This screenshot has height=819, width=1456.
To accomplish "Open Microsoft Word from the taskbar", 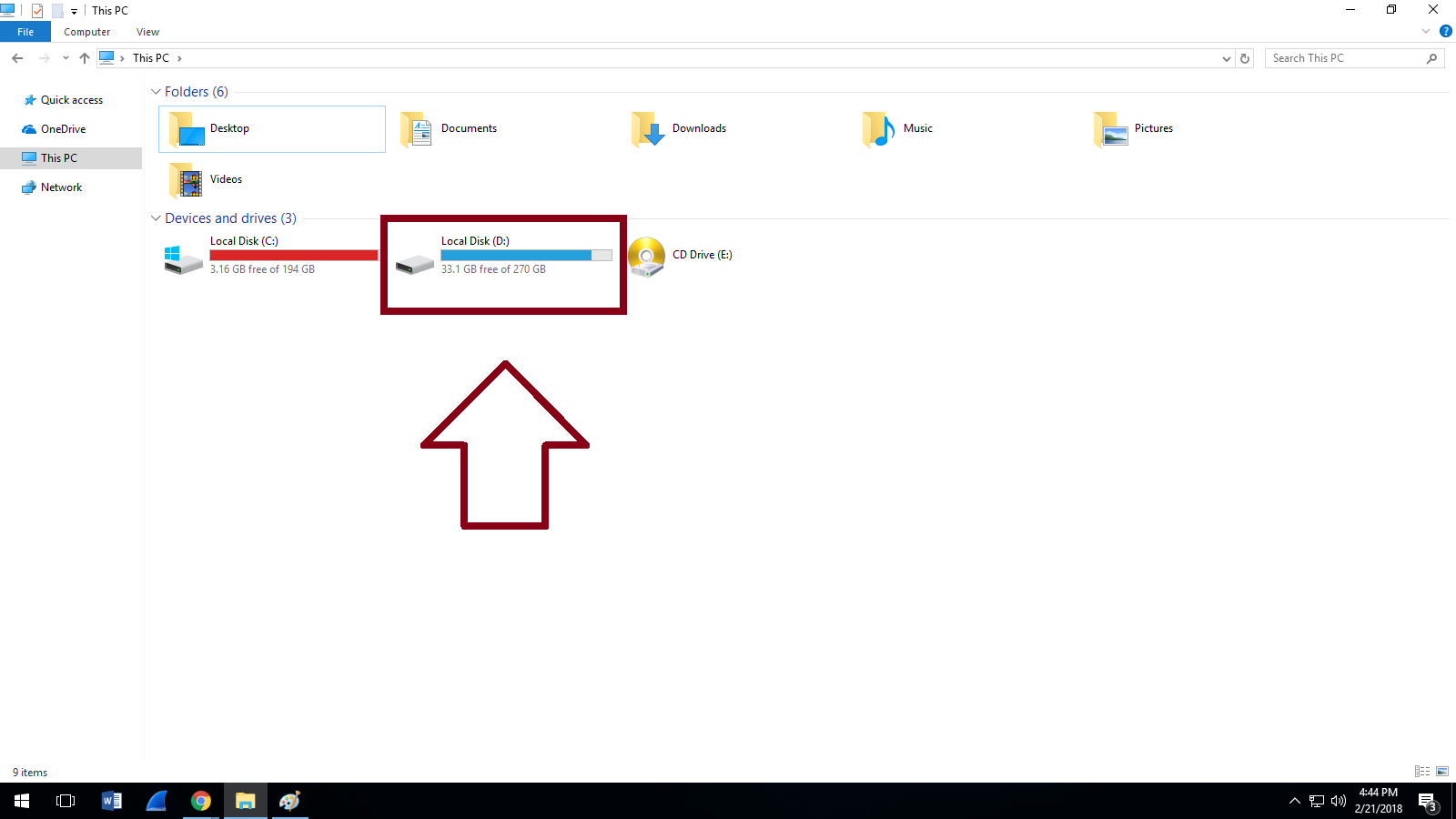I will click(111, 801).
